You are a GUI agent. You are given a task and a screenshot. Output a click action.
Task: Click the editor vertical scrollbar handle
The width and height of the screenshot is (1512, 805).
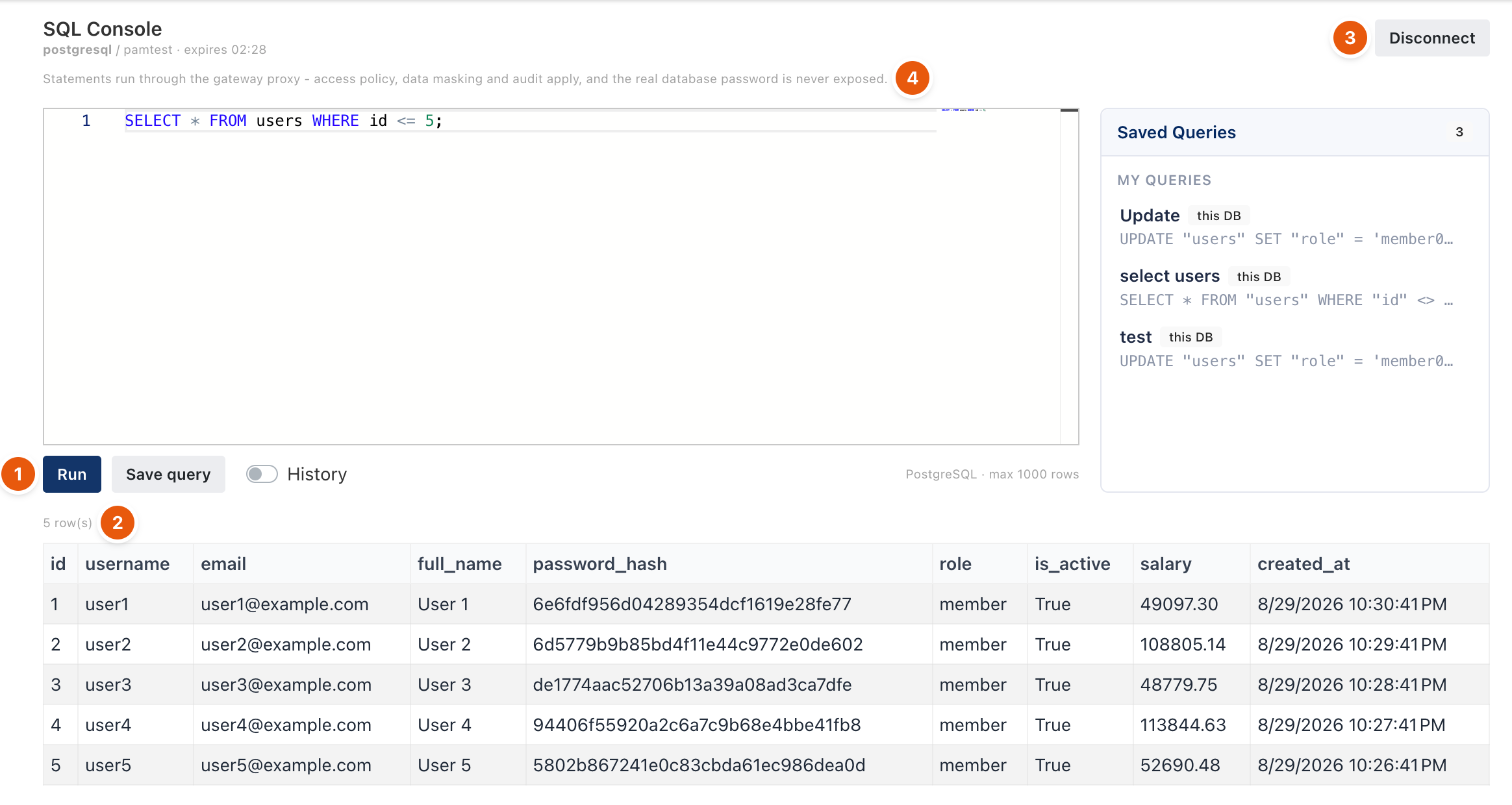tap(1069, 110)
